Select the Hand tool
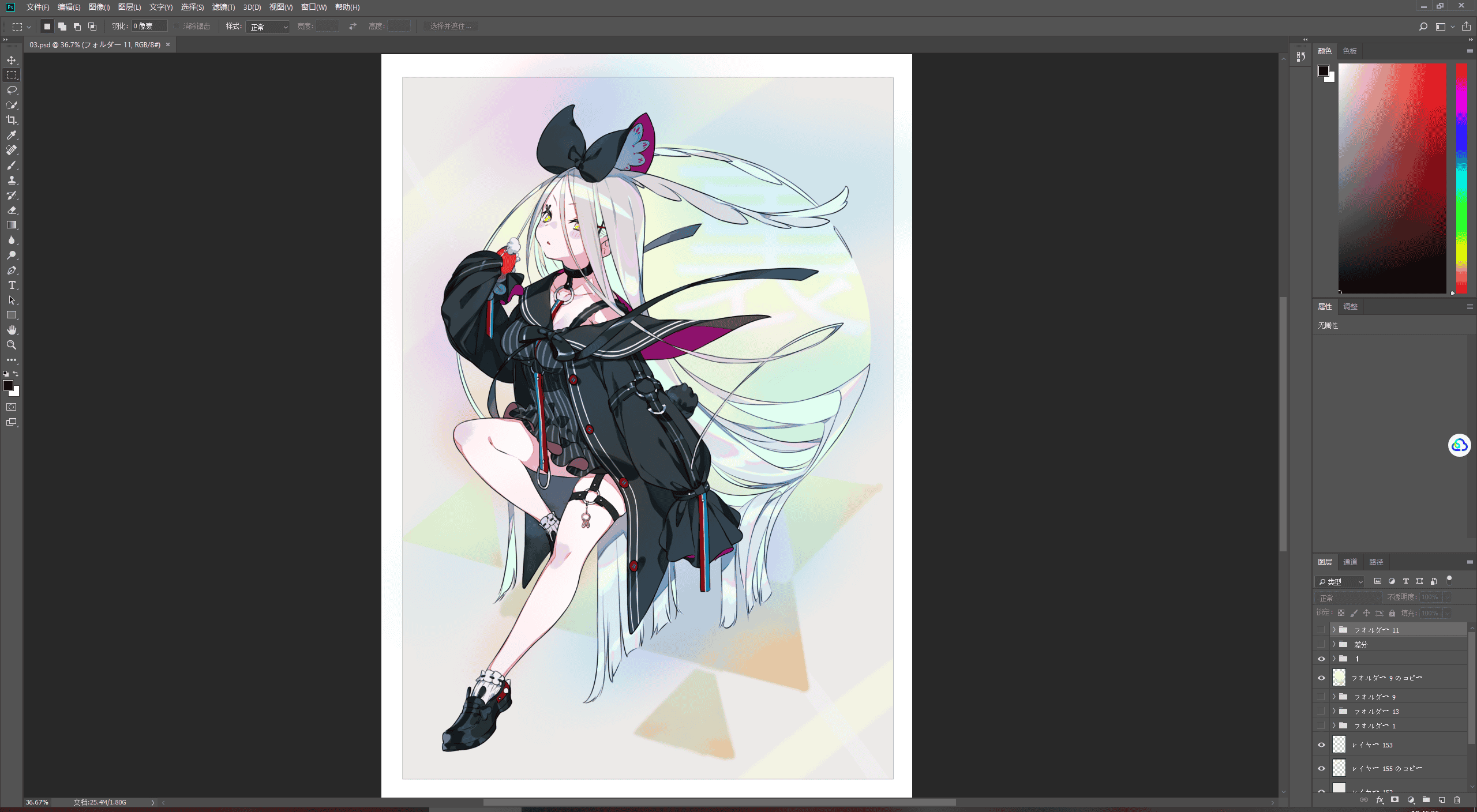Screen dimensions: 1477x812 click(x=12, y=330)
